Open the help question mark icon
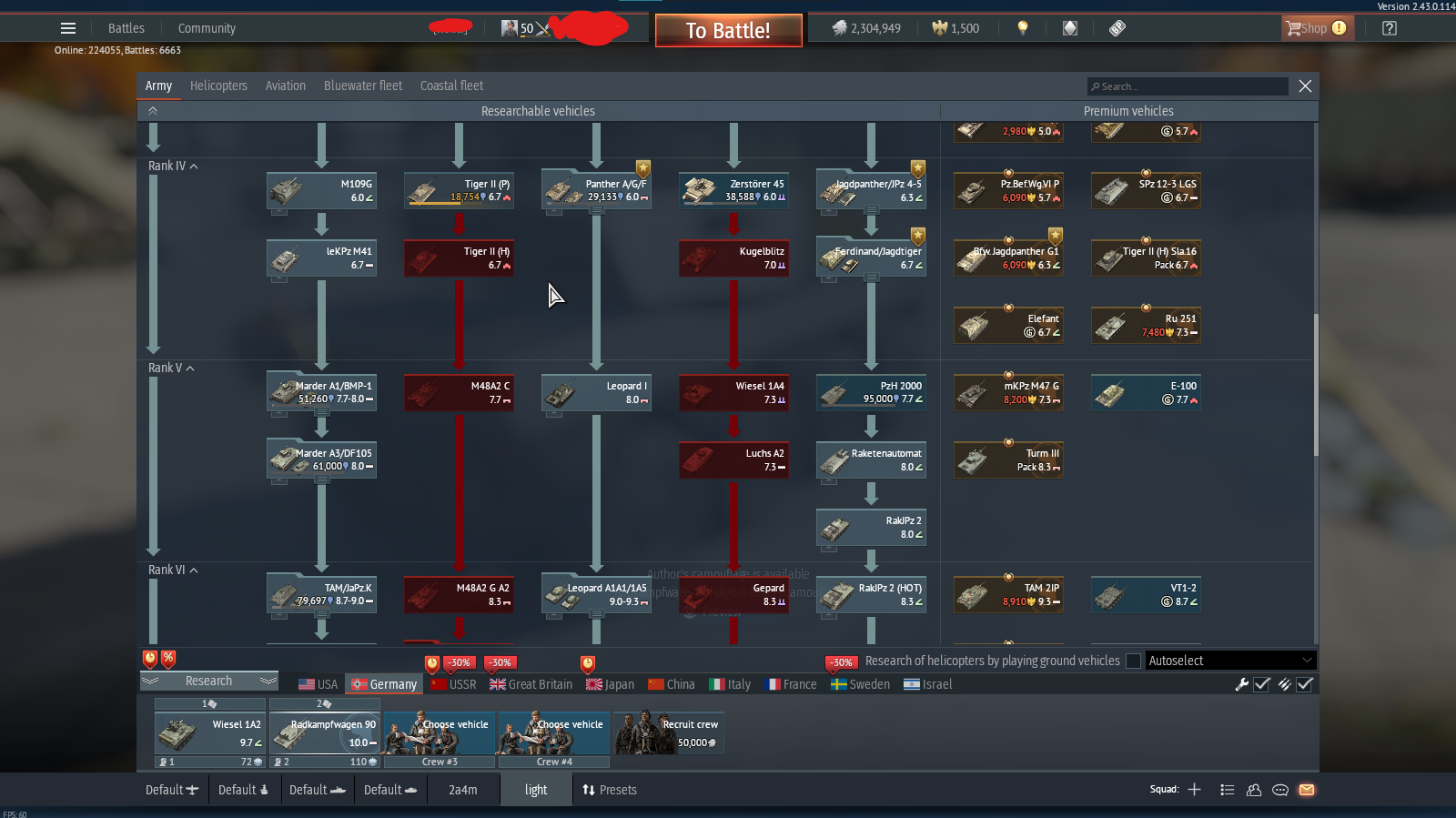The height and width of the screenshot is (818, 1456). pyautogui.click(x=1389, y=28)
